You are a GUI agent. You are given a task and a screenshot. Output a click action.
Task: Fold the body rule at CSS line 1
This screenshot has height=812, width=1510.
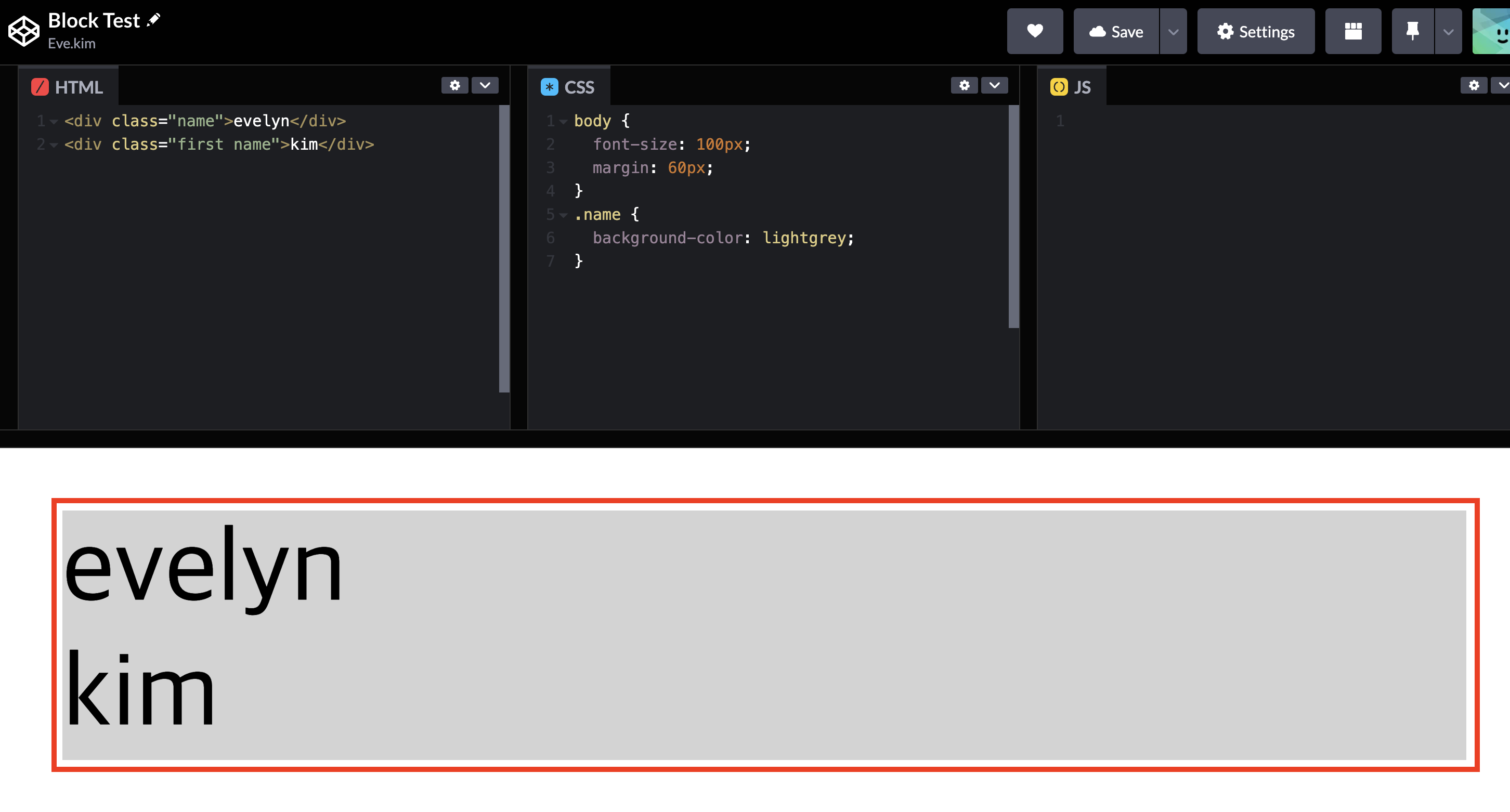pyautogui.click(x=563, y=122)
